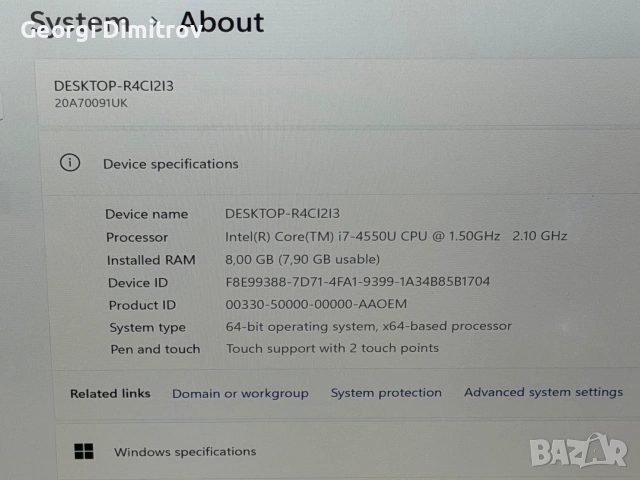
Task: Select the Touch support with 2 touch points text
Action: [332, 348]
